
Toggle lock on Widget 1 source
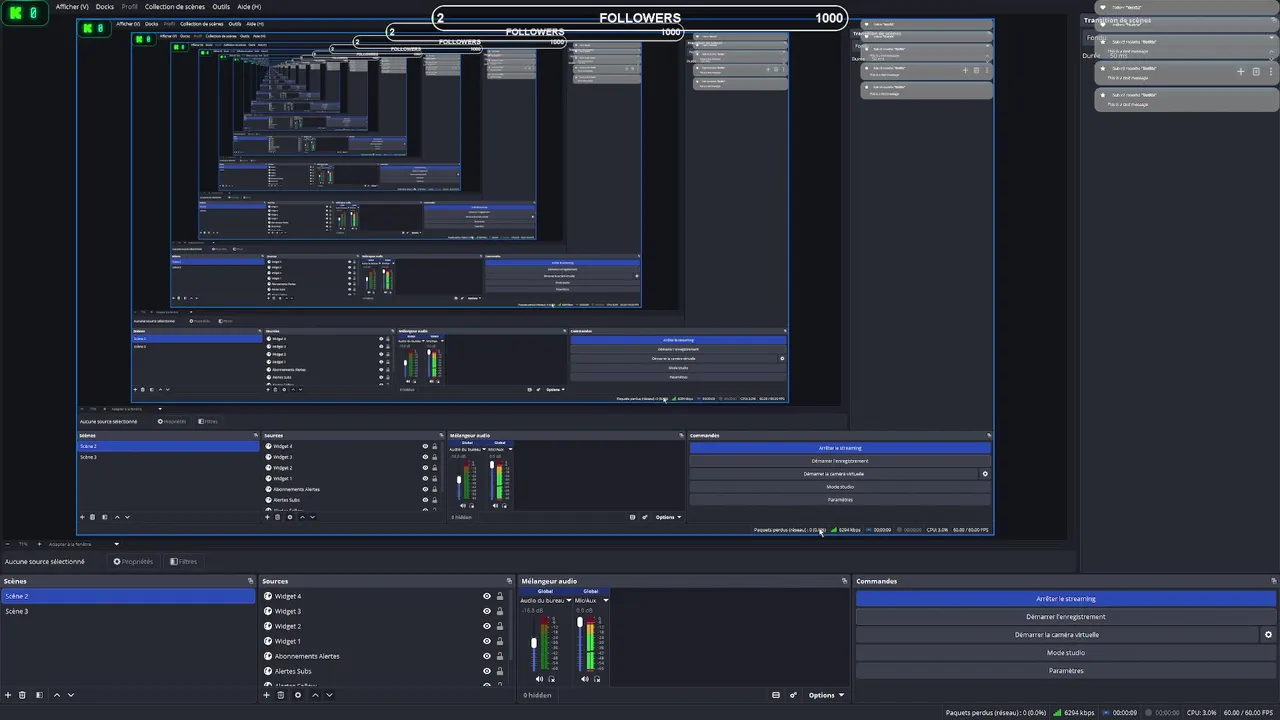pos(500,641)
